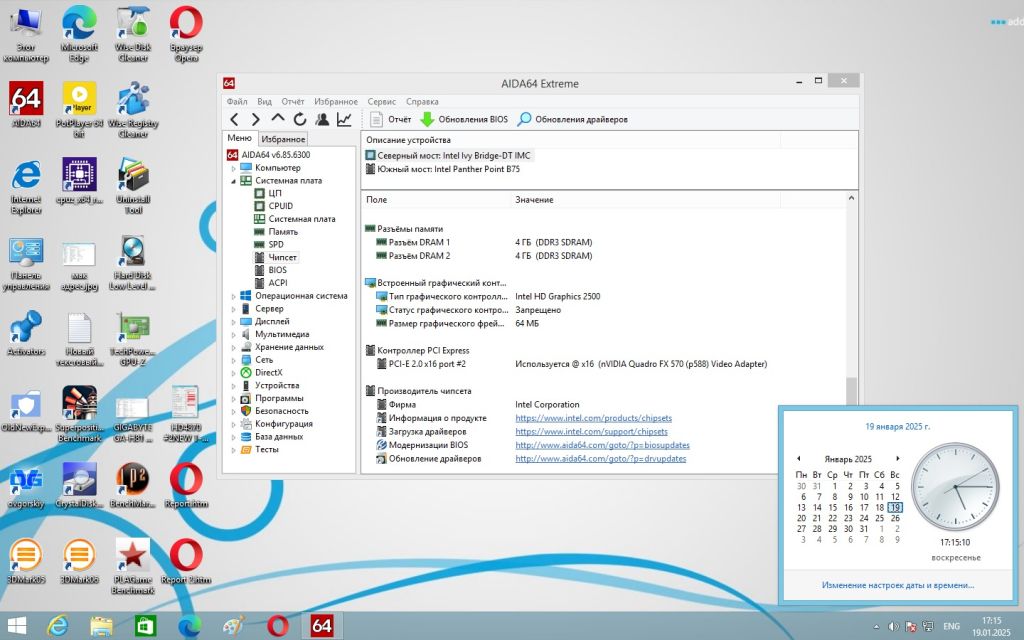Screen dimensions: 1024x640
Task: Select the PotPlayer 64 bit desktop icon
Action: click(x=79, y=109)
